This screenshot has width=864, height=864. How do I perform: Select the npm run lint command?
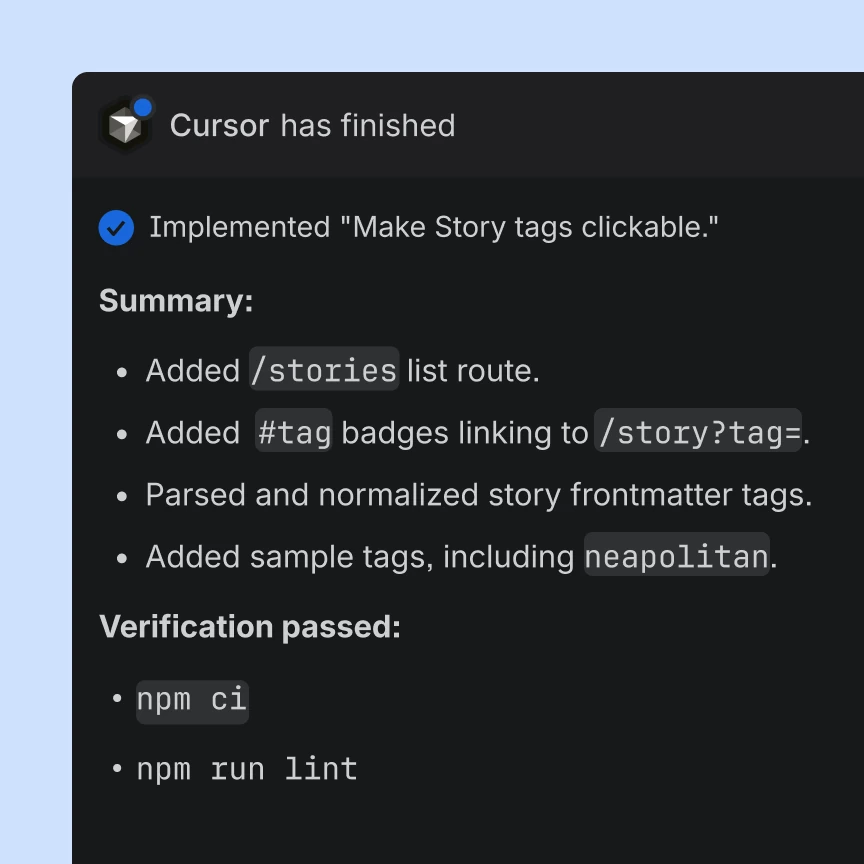click(x=247, y=769)
